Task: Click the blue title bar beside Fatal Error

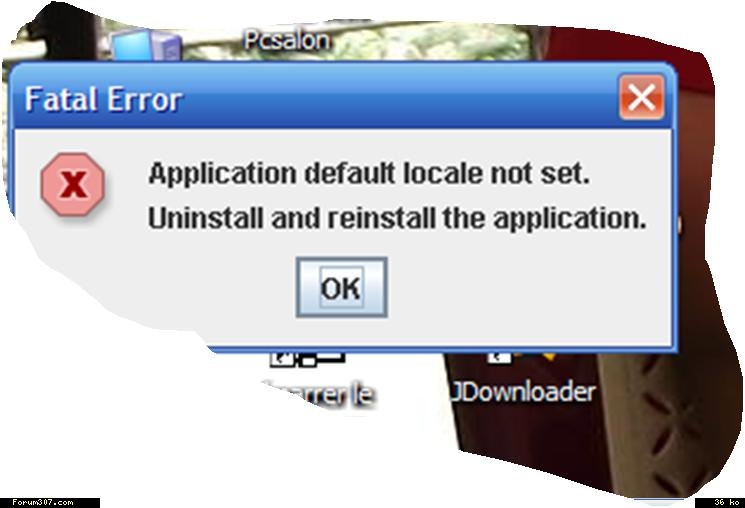Action: (399, 99)
